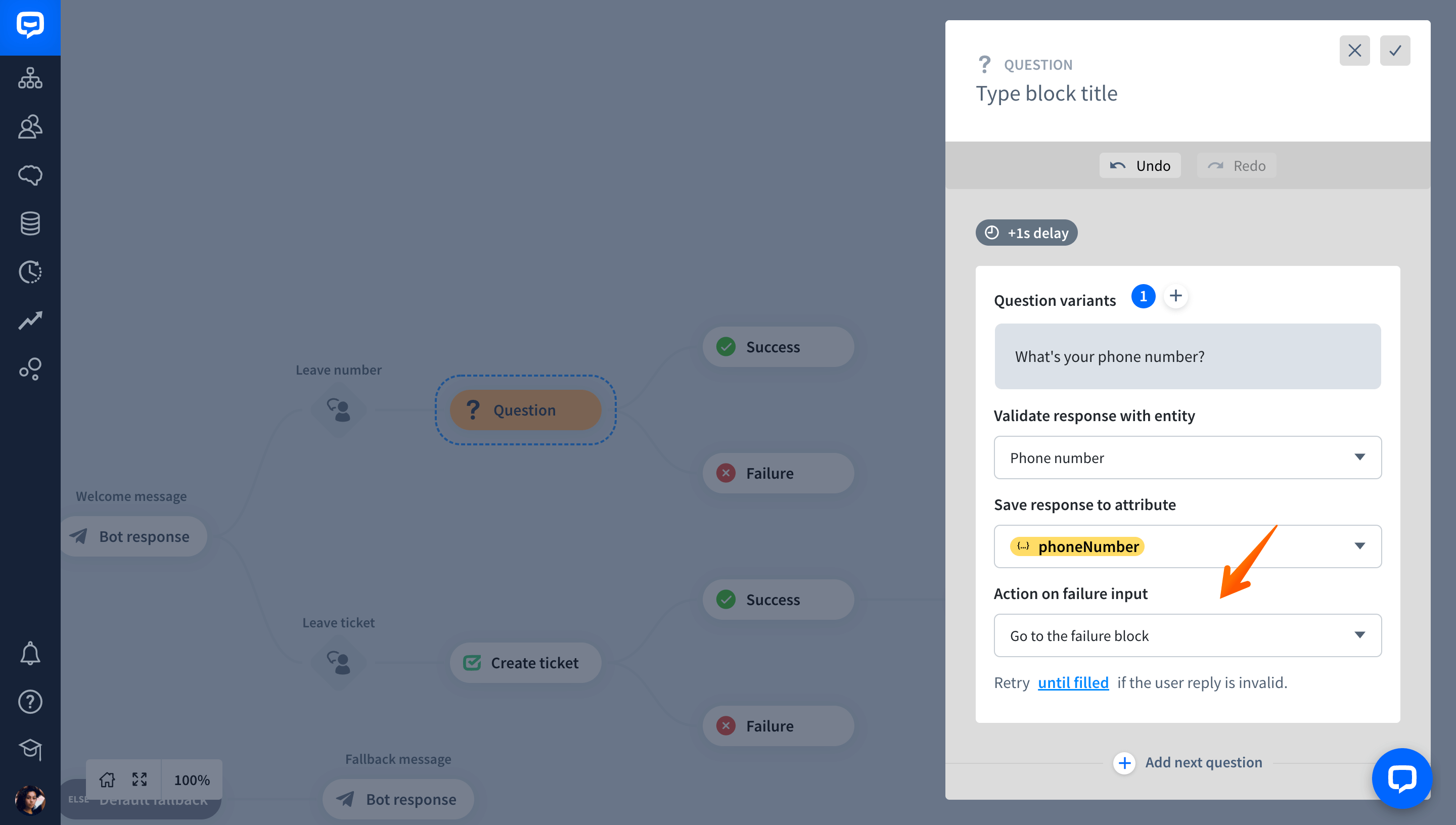Open the phoneNumber attribute dropdown
The image size is (1456, 825).
point(1188,546)
